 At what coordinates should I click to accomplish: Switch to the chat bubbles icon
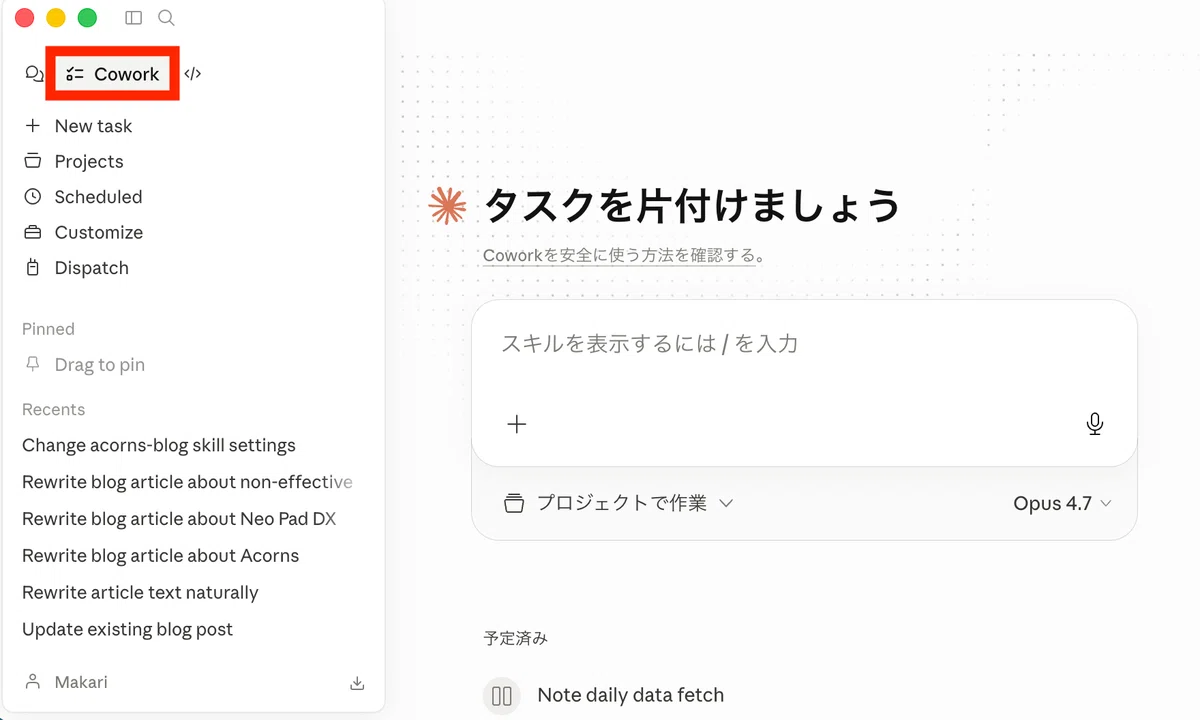click(35, 74)
